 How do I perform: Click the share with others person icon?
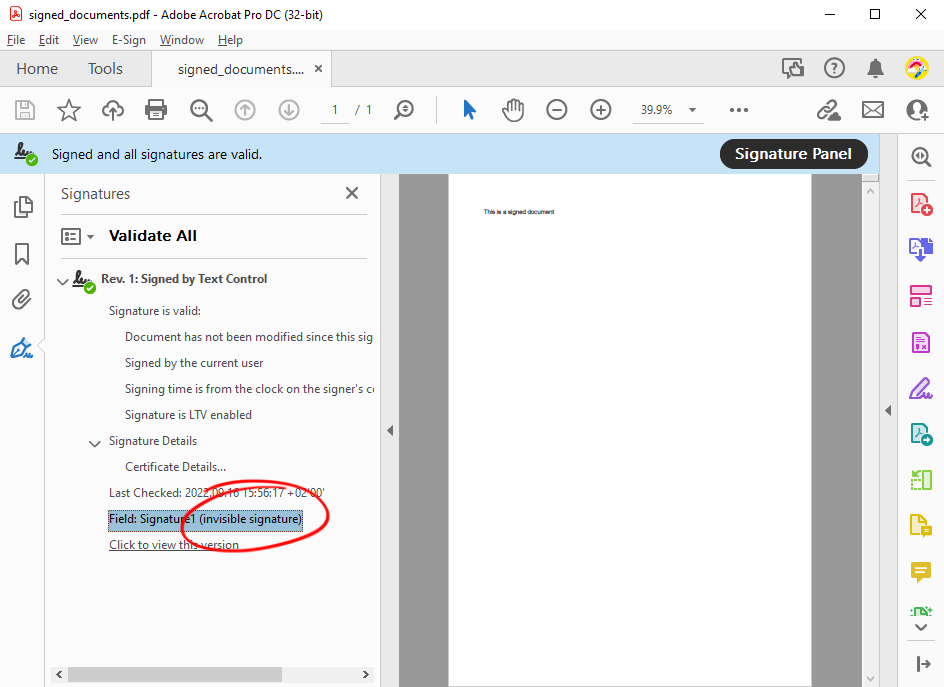pyautogui.click(x=918, y=110)
